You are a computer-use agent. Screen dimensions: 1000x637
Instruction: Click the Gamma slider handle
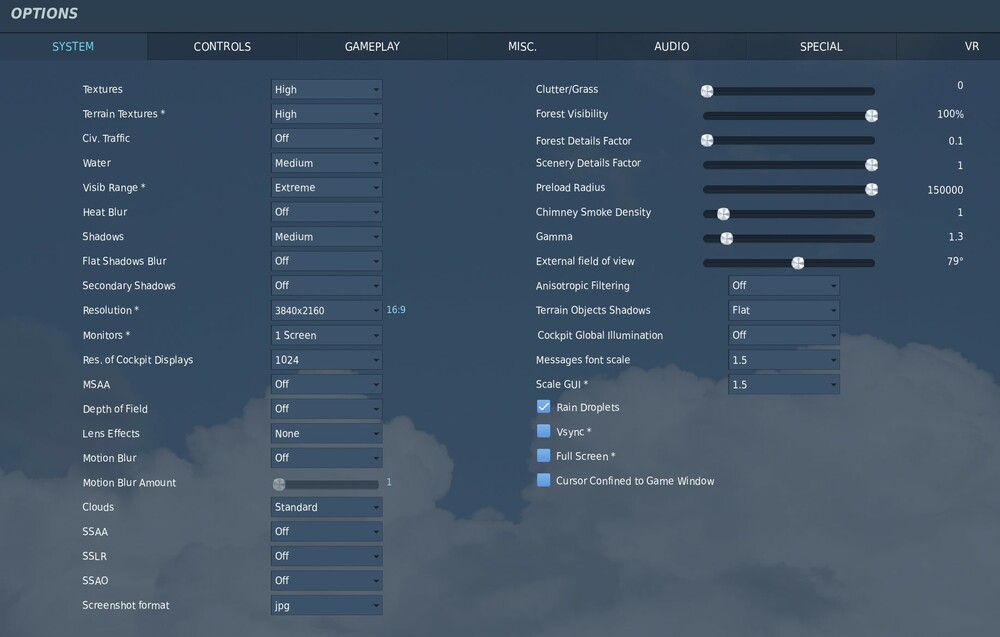(x=726, y=238)
